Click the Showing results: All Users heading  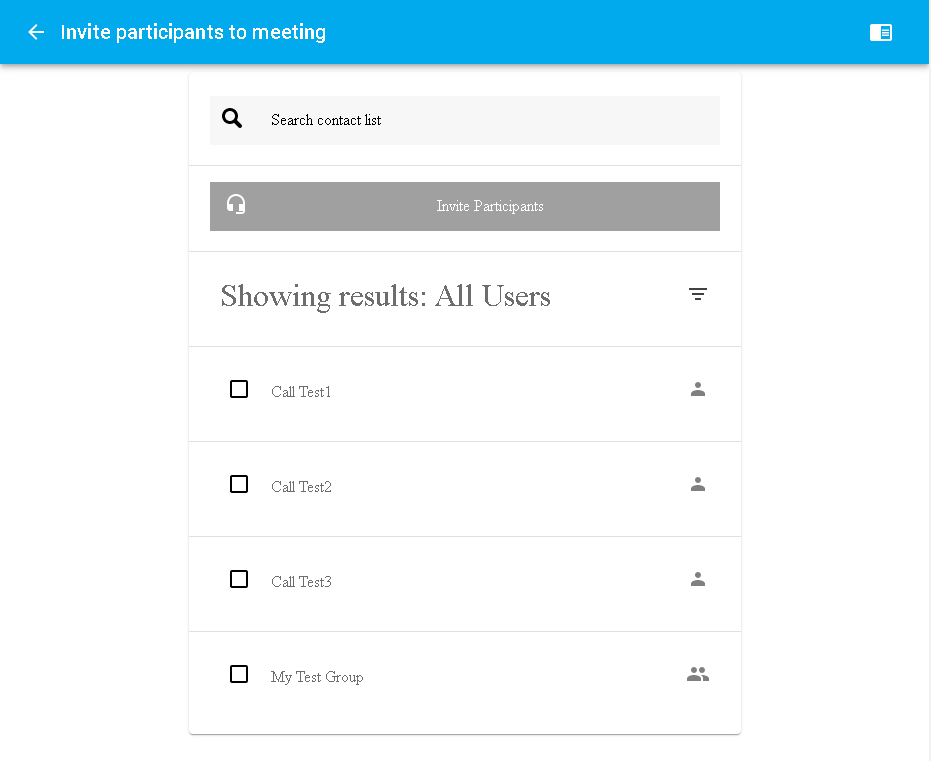click(x=385, y=296)
